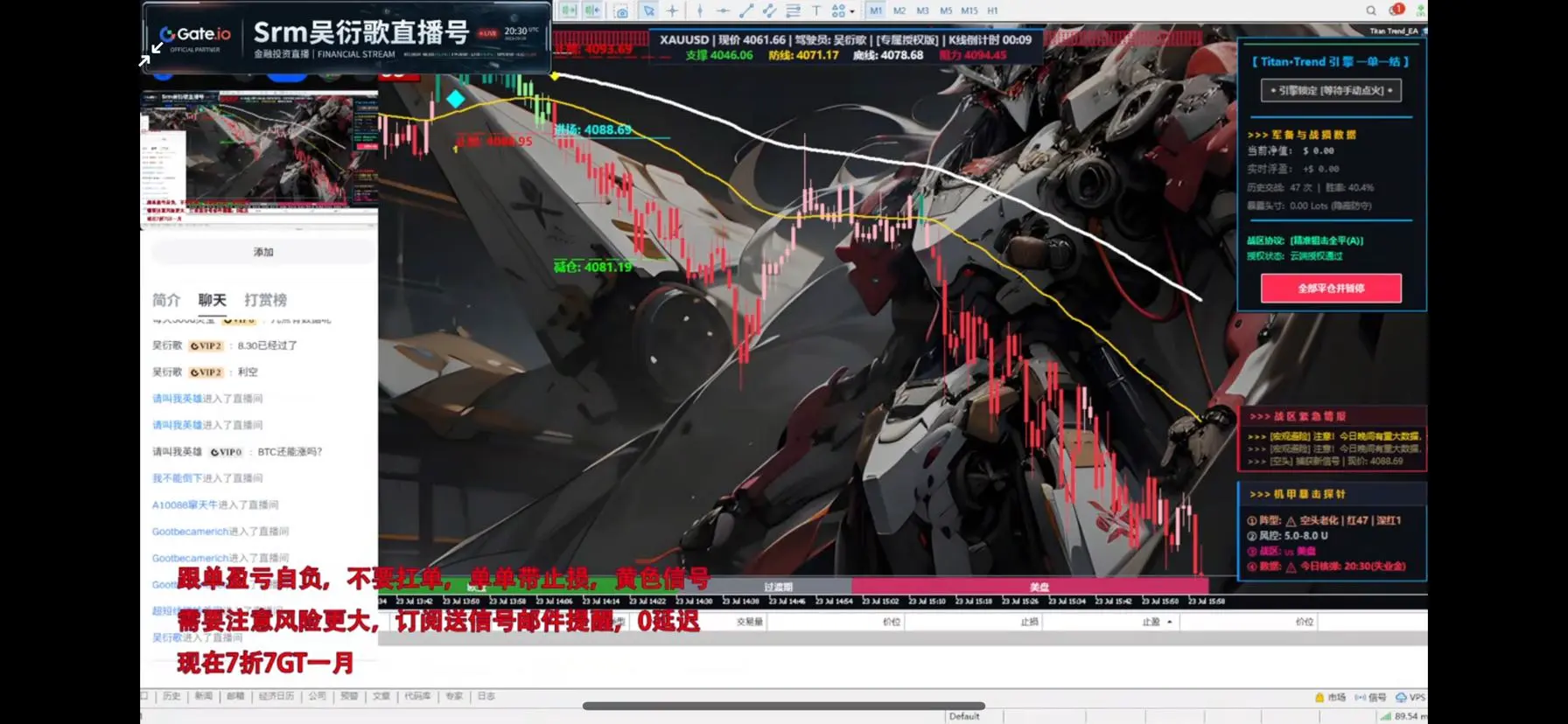Click the 4081.19 level label on chart

592,266
